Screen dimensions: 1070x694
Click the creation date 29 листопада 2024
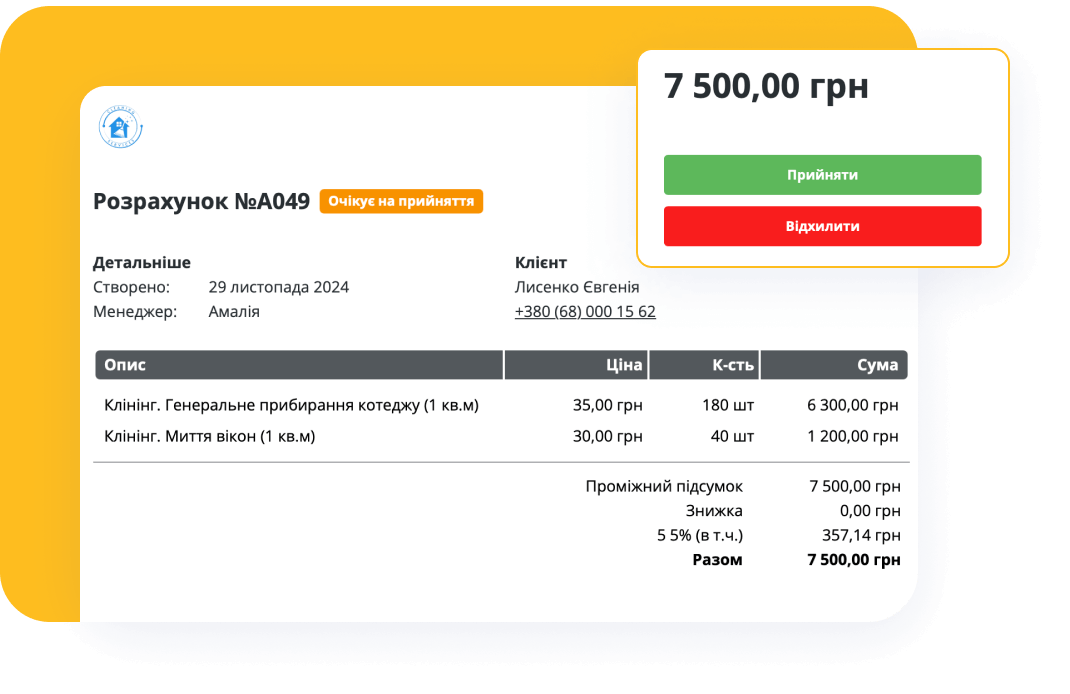[279, 287]
